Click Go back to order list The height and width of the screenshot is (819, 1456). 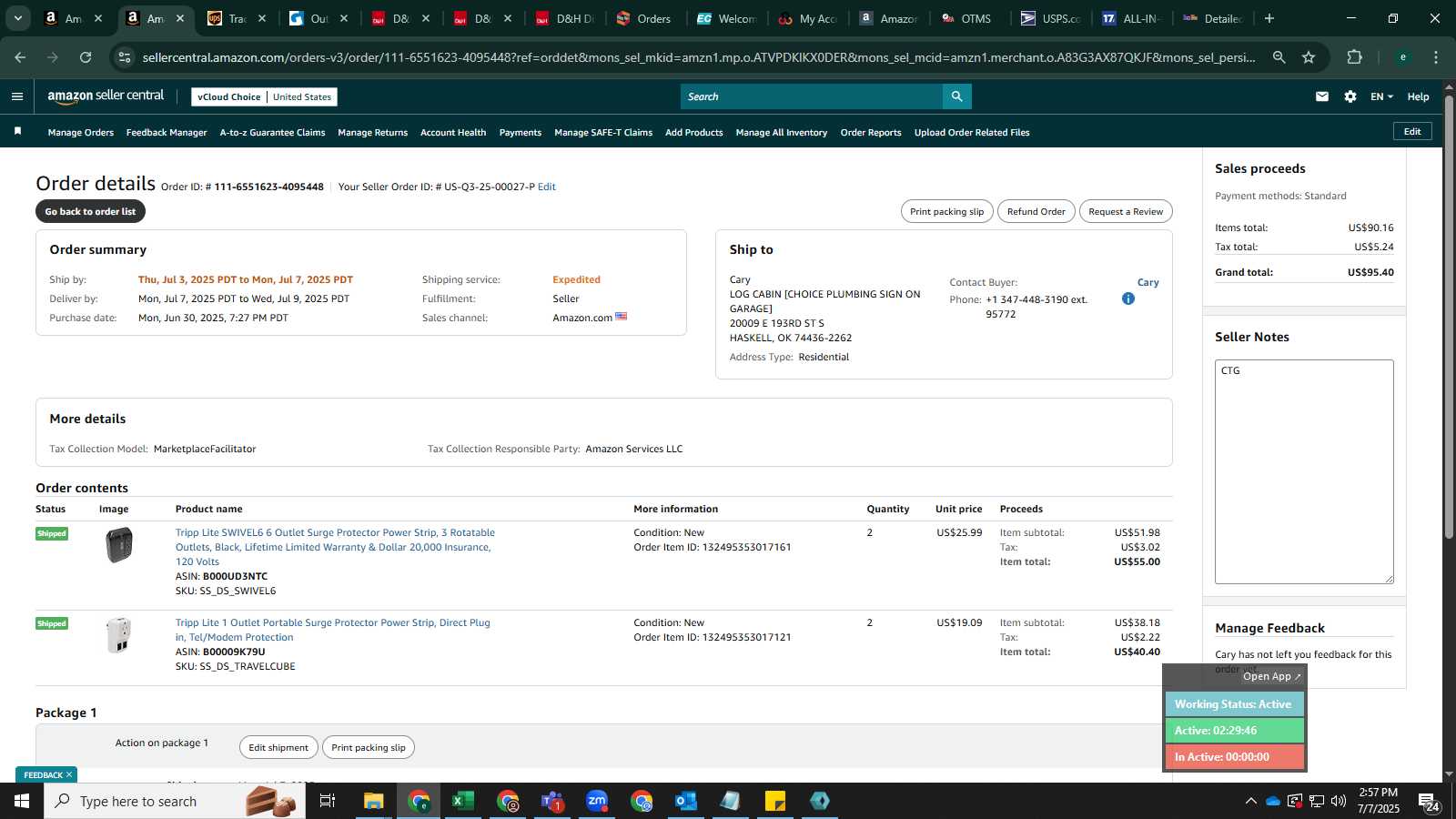click(x=90, y=211)
